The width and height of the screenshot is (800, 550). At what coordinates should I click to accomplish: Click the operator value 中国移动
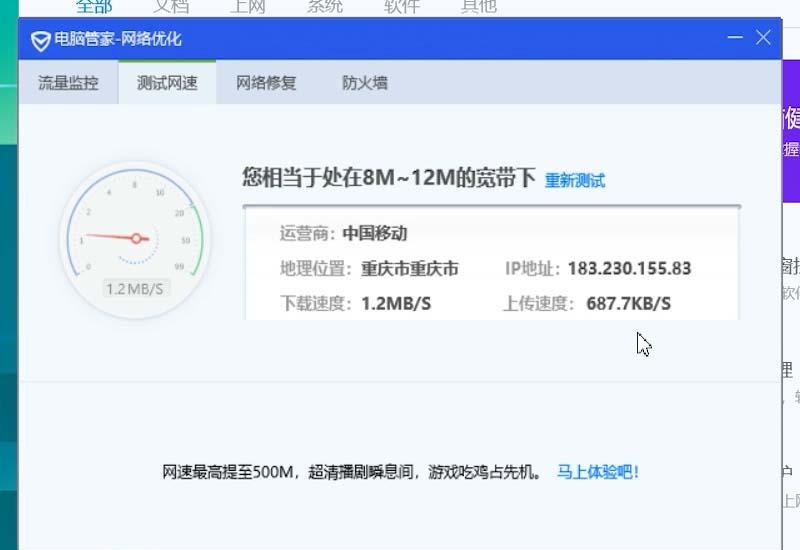point(375,233)
